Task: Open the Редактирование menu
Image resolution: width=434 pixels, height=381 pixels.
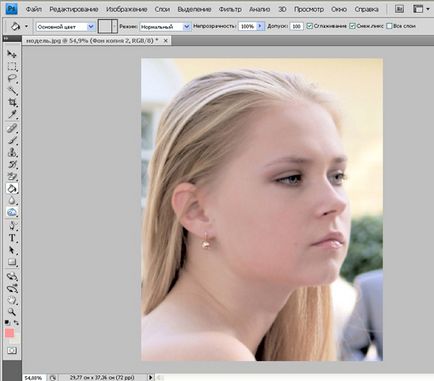Action: tap(74, 9)
